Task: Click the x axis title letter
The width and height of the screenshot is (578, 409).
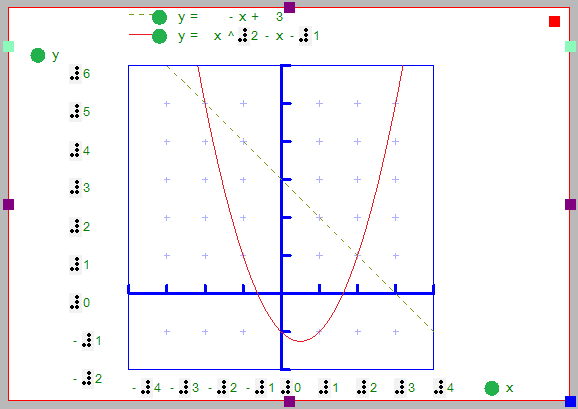Action: [509, 388]
